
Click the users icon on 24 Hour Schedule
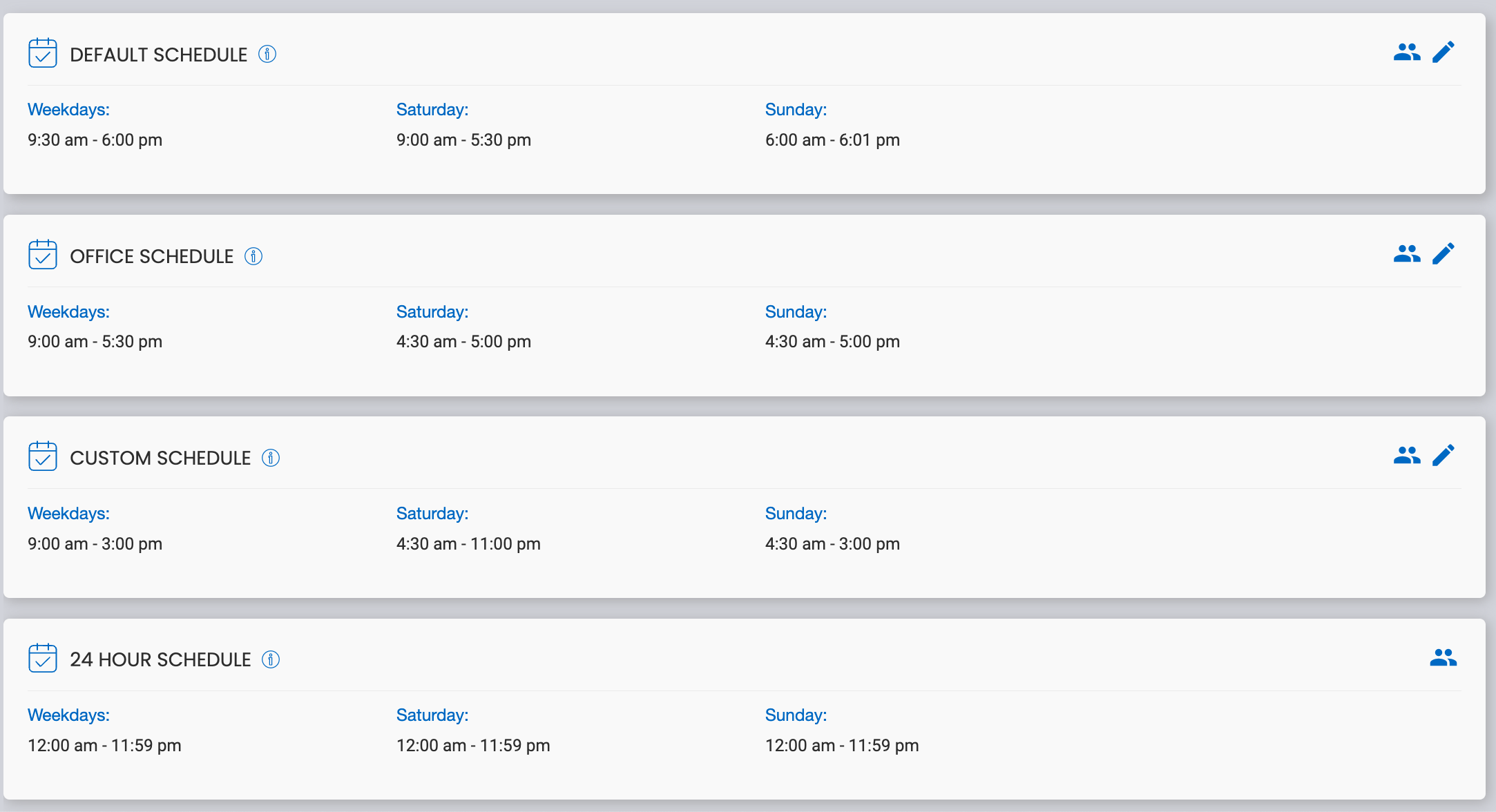coord(1445,657)
